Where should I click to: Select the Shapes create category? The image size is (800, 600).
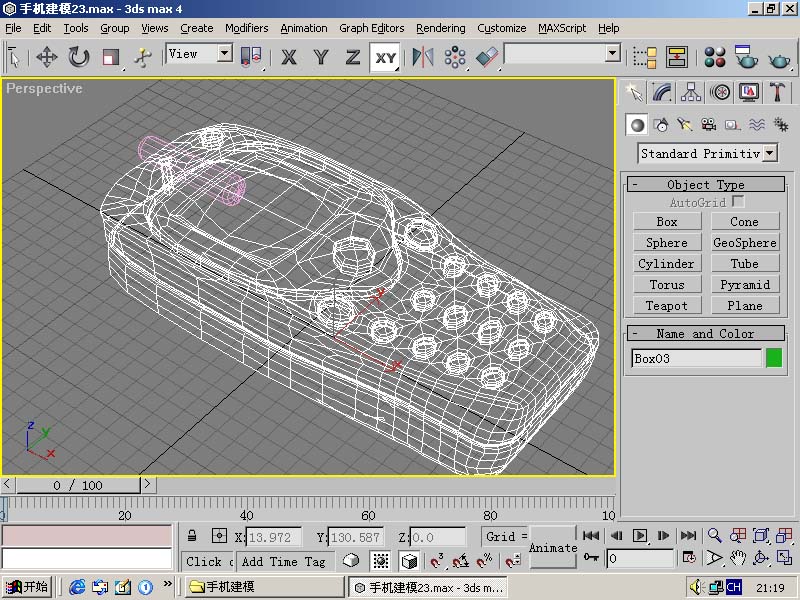[x=661, y=124]
